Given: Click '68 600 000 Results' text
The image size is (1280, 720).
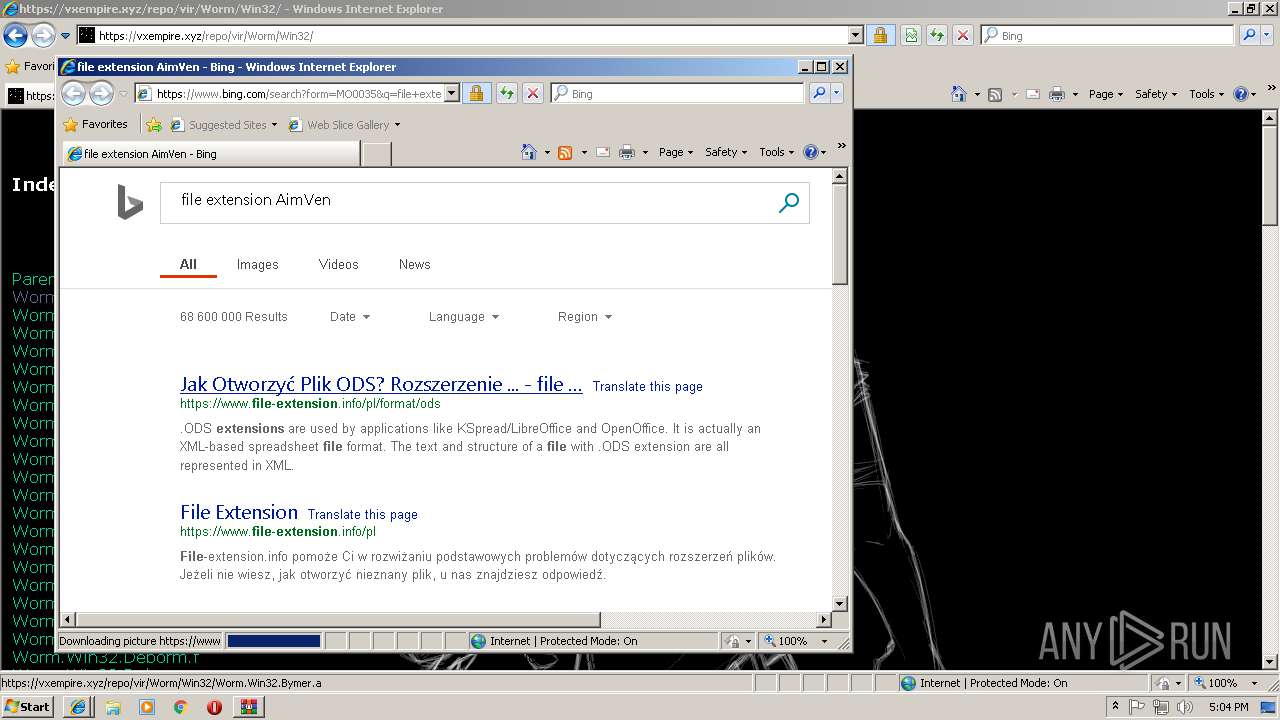Looking at the screenshot, I should (234, 316).
